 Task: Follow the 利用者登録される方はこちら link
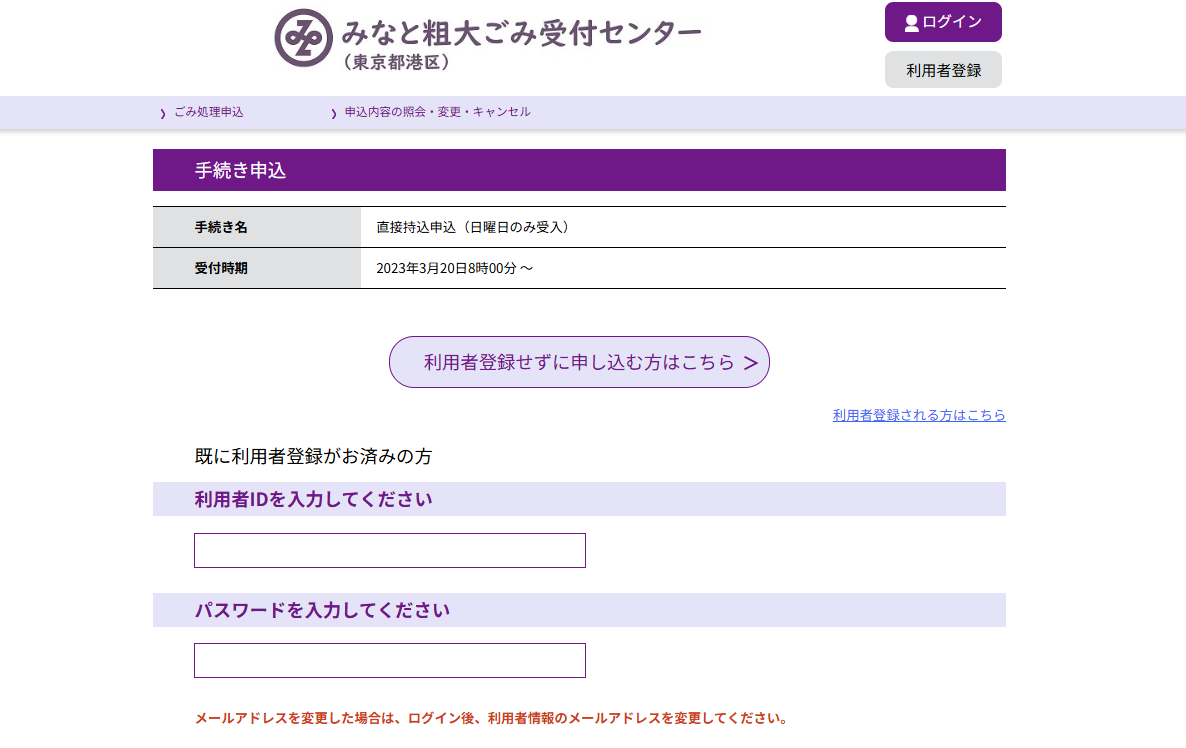[918, 415]
